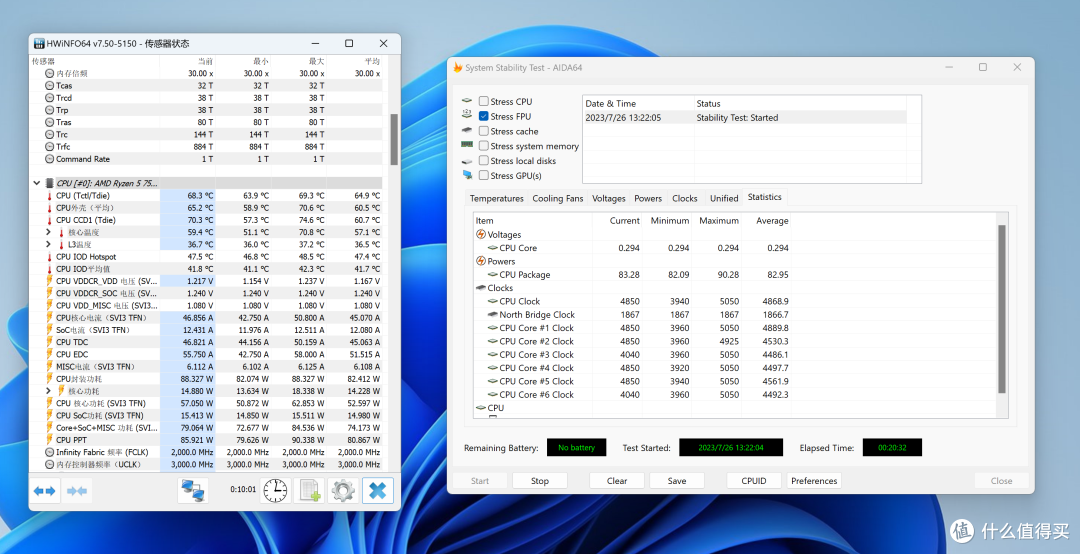Select the North Bridge Clock row
Image resolution: width=1080 pixels, height=554 pixels.
pos(632,314)
